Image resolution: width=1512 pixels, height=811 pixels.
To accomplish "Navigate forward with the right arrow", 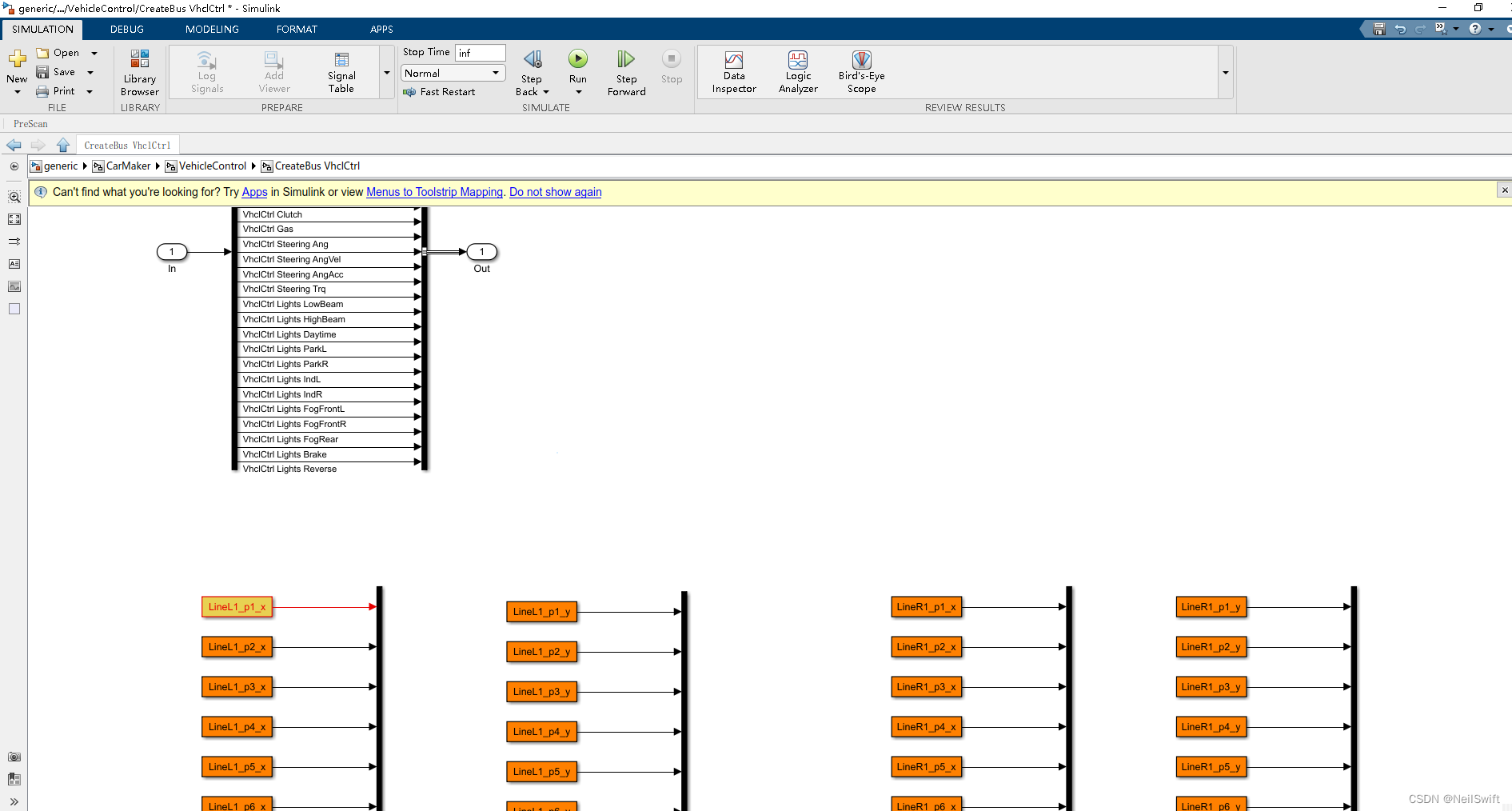I will coord(38,145).
